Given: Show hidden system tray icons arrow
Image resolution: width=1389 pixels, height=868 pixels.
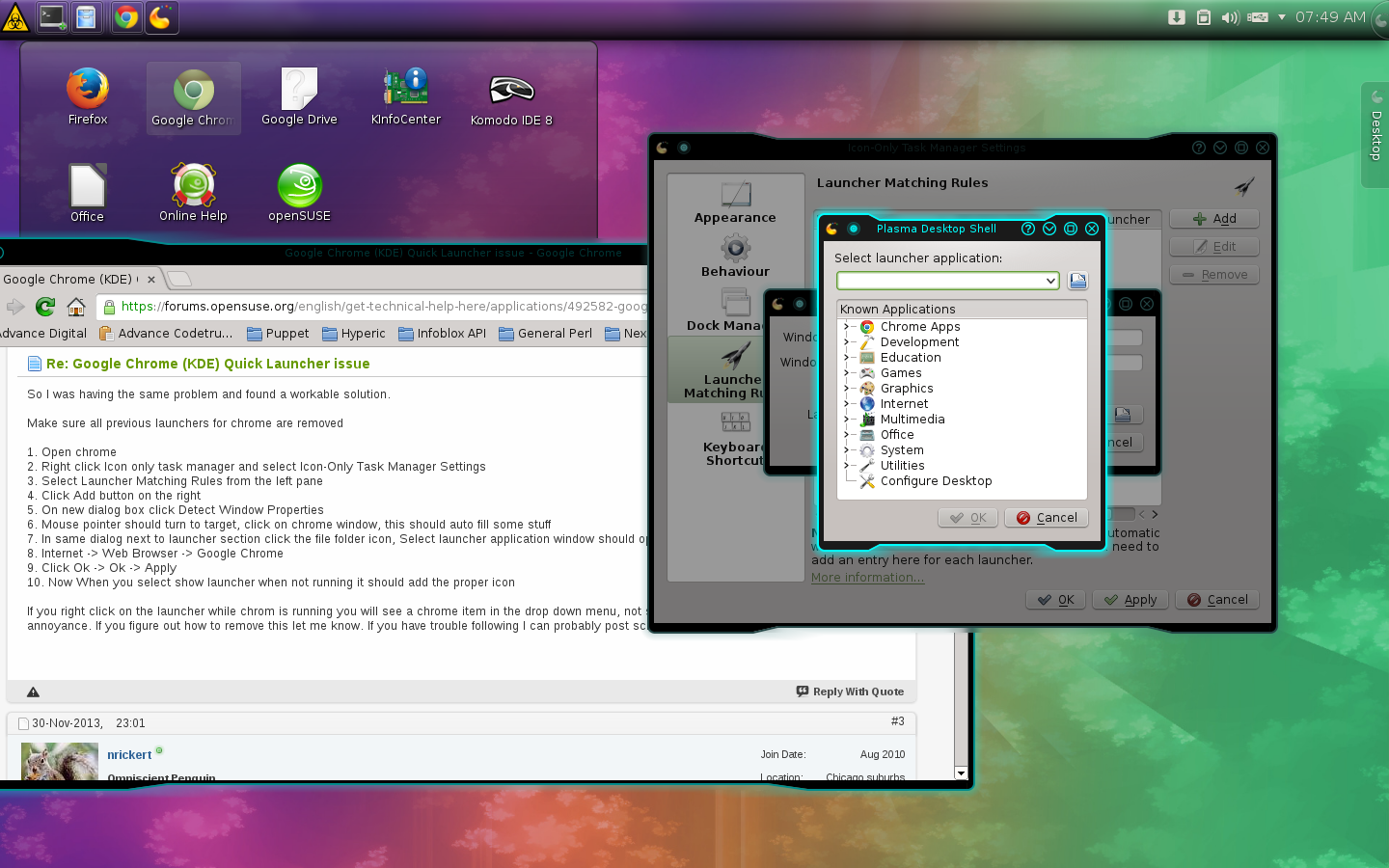Looking at the screenshot, I should [x=1282, y=17].
